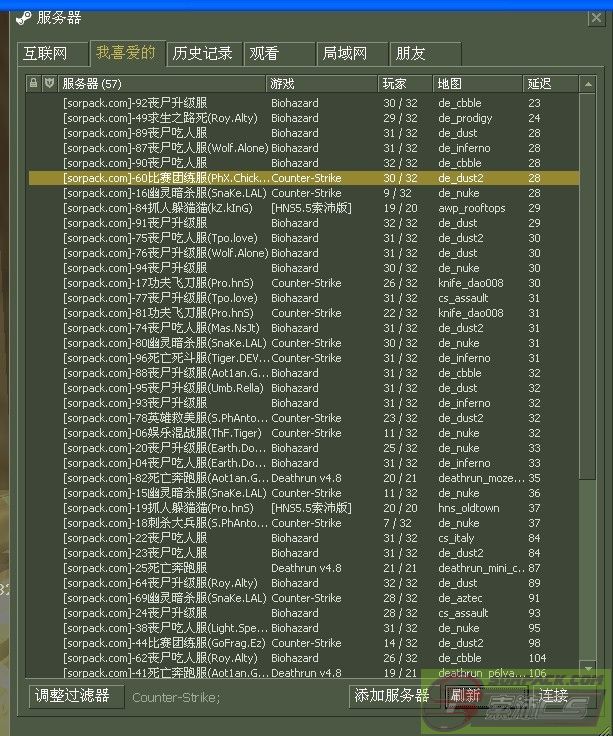This screenshot has height=736, width=613.
Task: Click the 调整过滤器 button
Action: click(72, 695)
